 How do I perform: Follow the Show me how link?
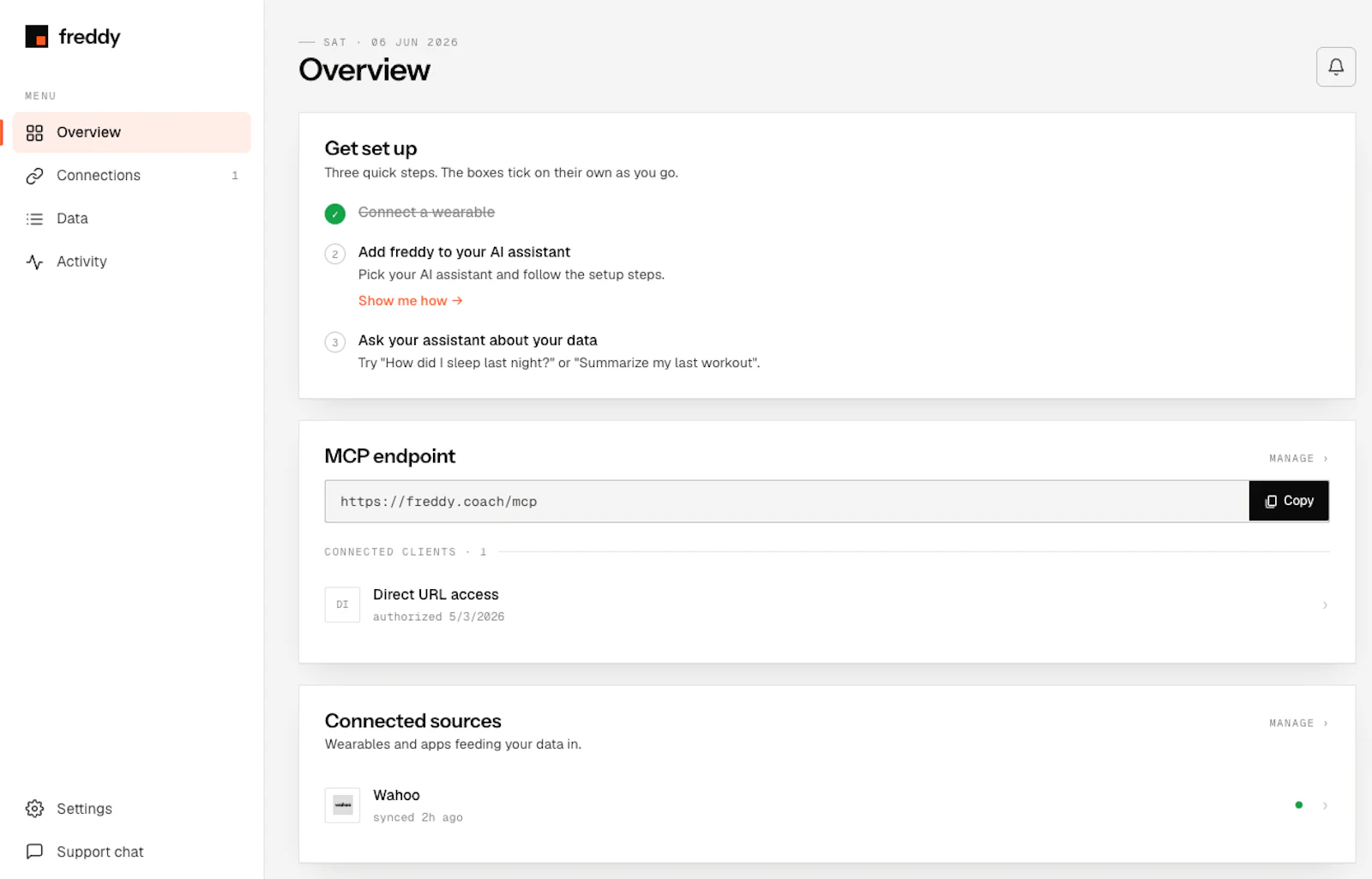411,301
